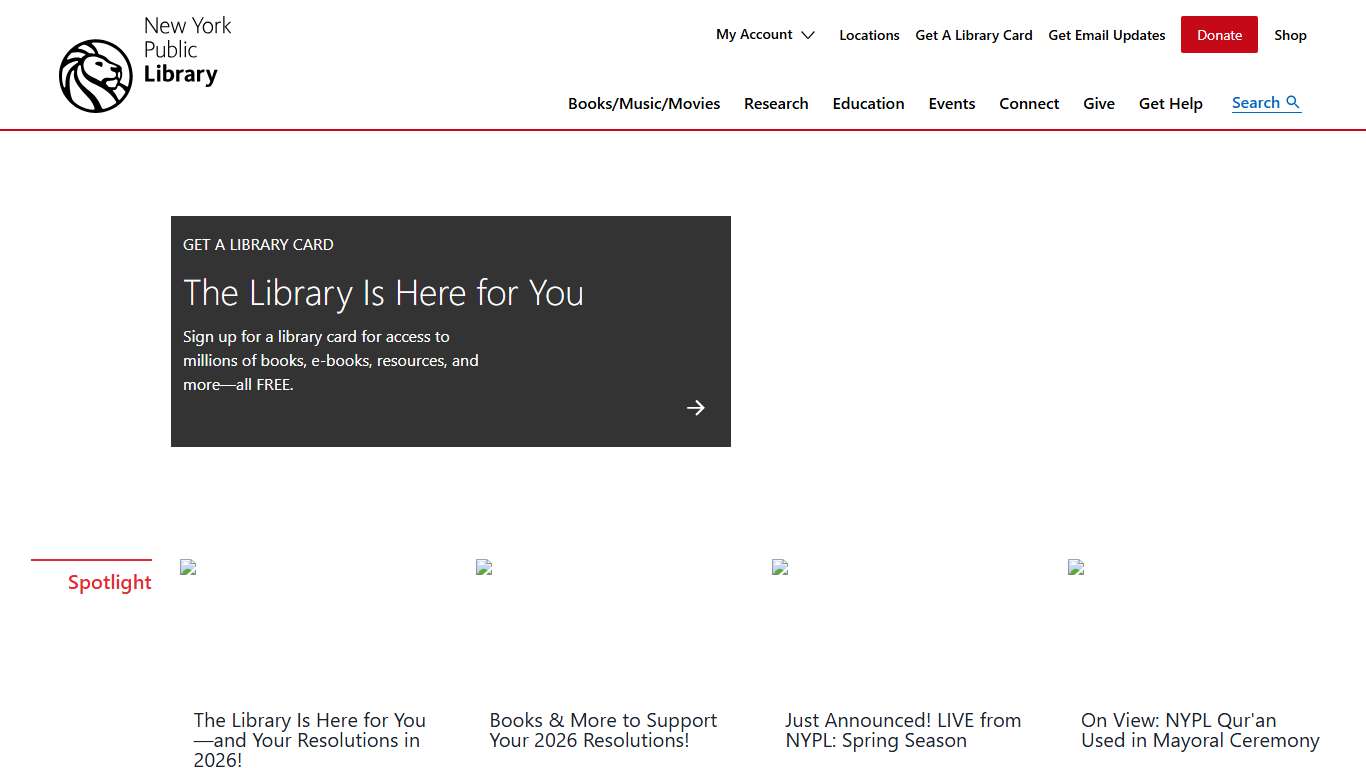Click the white arrow on library card banner
This screenshot has height=768, width=1366.
pos(696,408)
